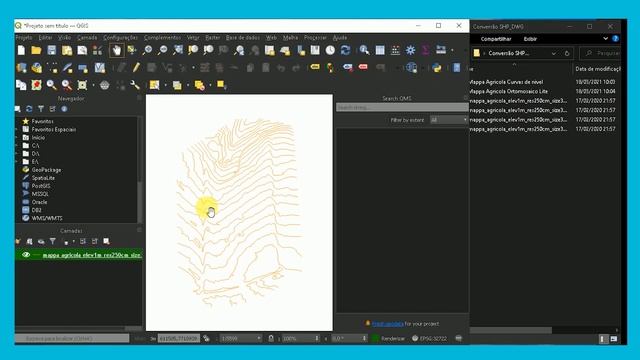Refresh the Navegador browser panel
Screen dimensions: 640x360
pyautogui.click(x=29, y=109)
